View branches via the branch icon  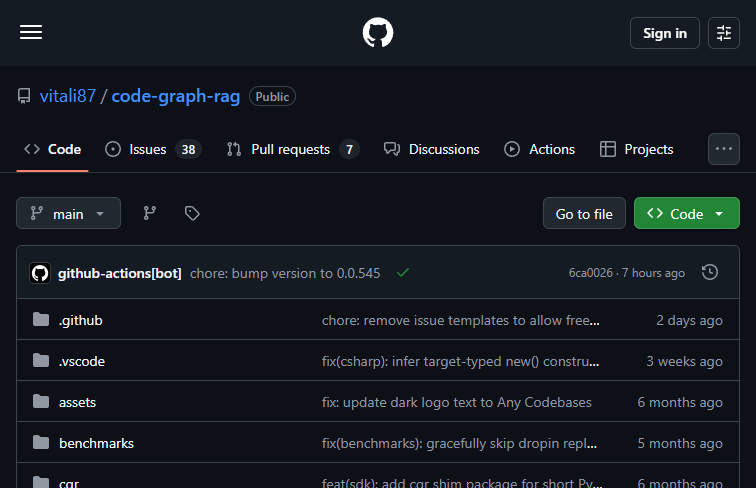click(149, 213)
